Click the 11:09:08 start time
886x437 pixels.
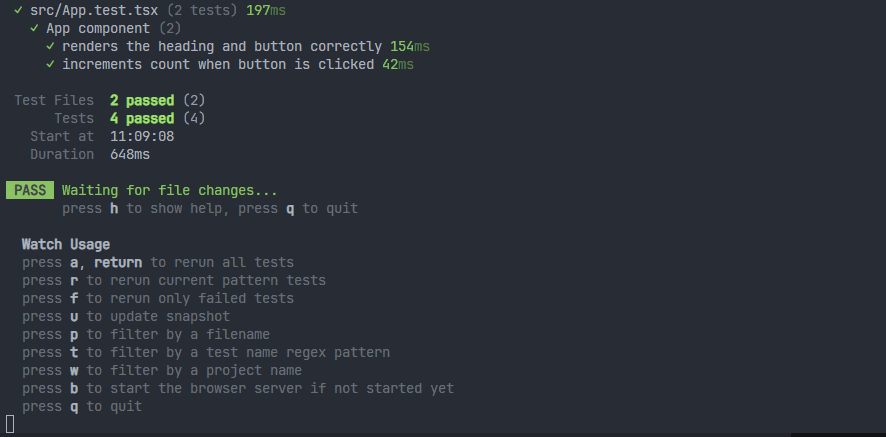click(x=142, y=136)
